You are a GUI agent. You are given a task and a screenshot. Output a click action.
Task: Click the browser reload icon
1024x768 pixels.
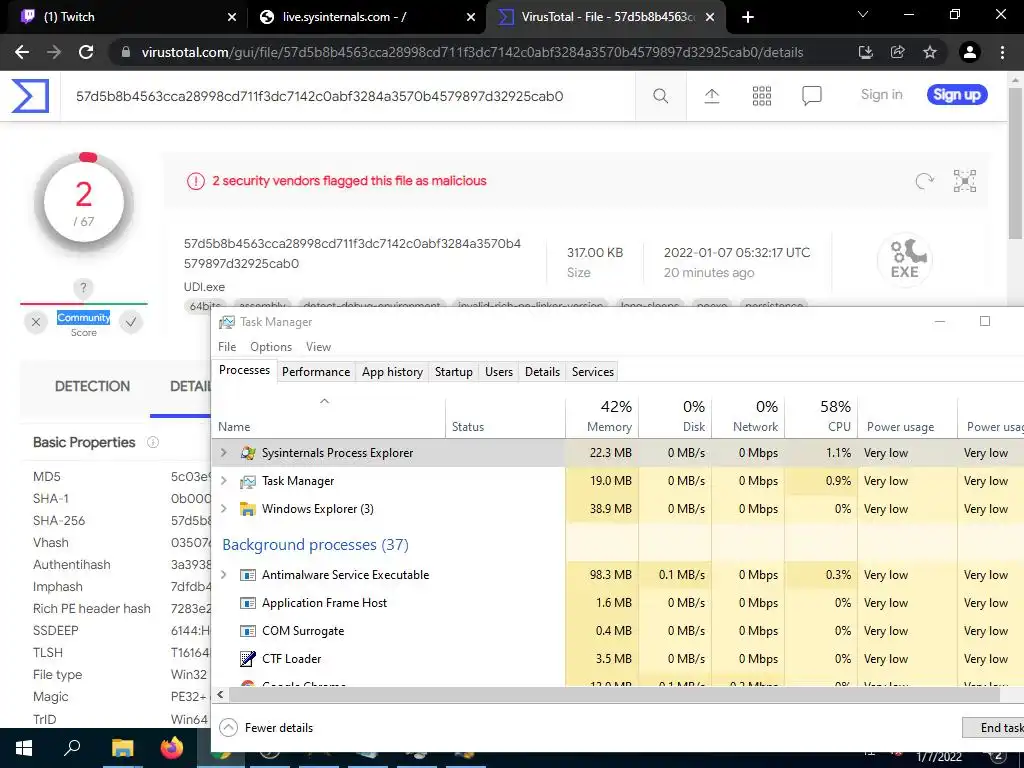point(86,52)
